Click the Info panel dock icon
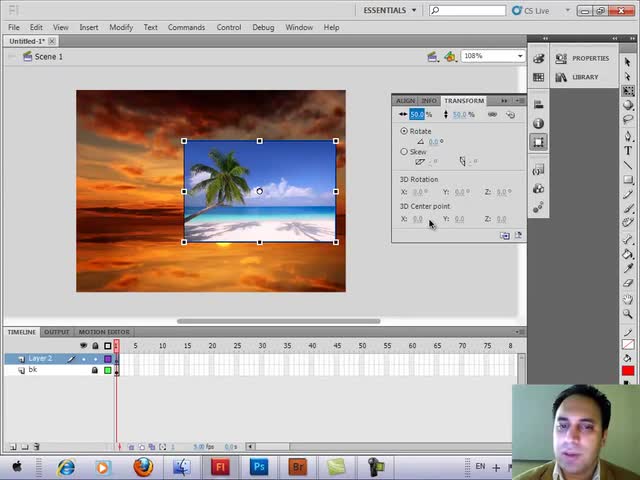The width and height of the screenshot is (640, 480). [x=538, y=123]
